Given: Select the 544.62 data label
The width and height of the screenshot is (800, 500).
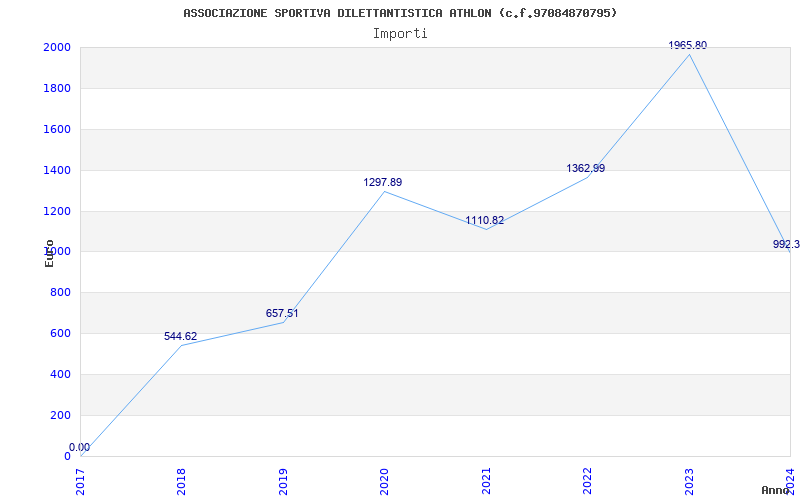Looking at the screenshot, I should pyautogui.click(x=180, y=336).
